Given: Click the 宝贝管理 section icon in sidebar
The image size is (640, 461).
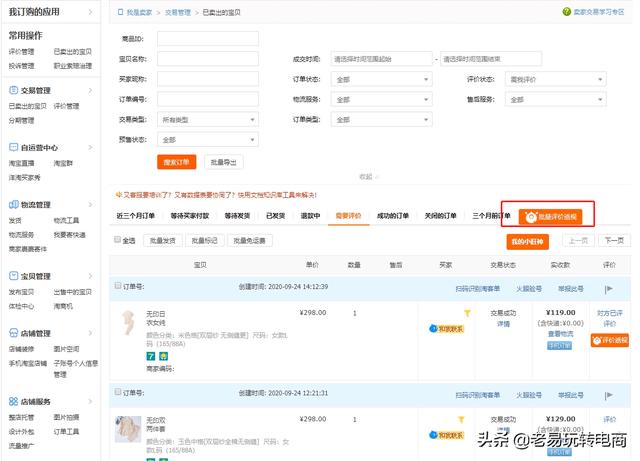Looking at the screenshot, I should tap(14, 275).
